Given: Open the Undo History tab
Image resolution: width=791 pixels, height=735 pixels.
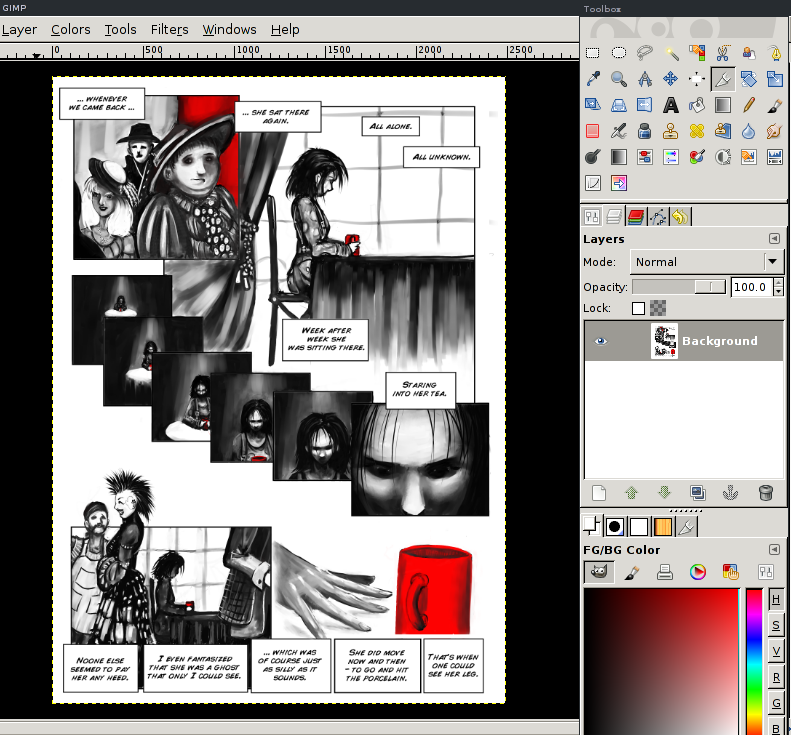Looking at the screenshot, I should coord(680,216).
